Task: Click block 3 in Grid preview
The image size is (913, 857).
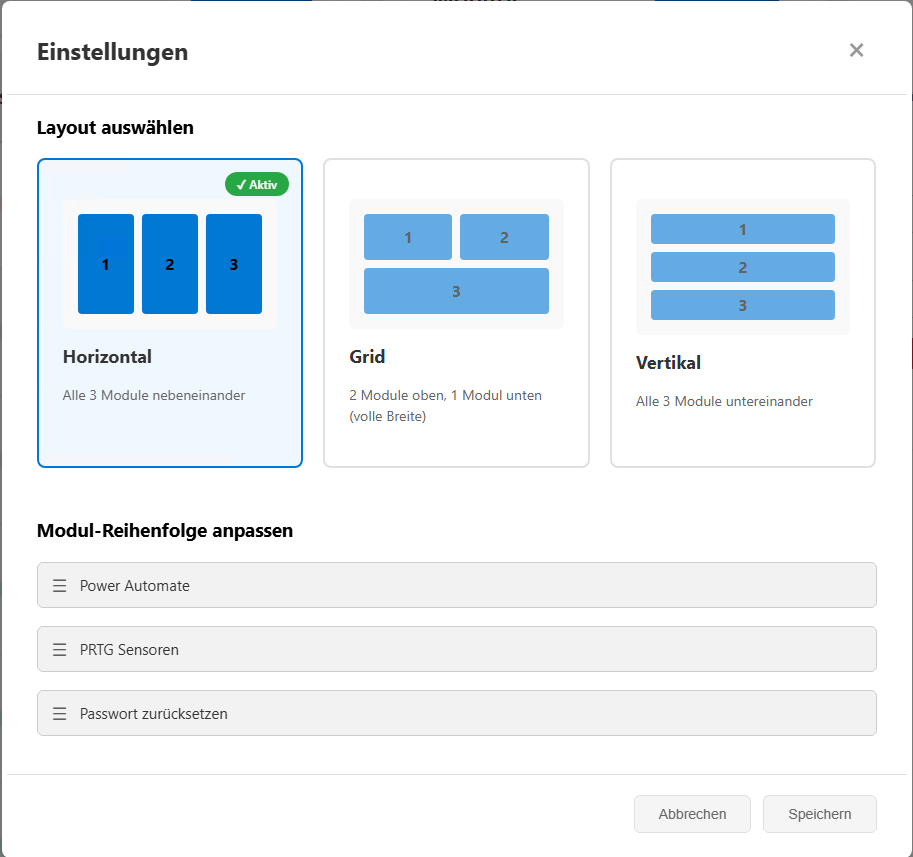Action: pos(456,291)
